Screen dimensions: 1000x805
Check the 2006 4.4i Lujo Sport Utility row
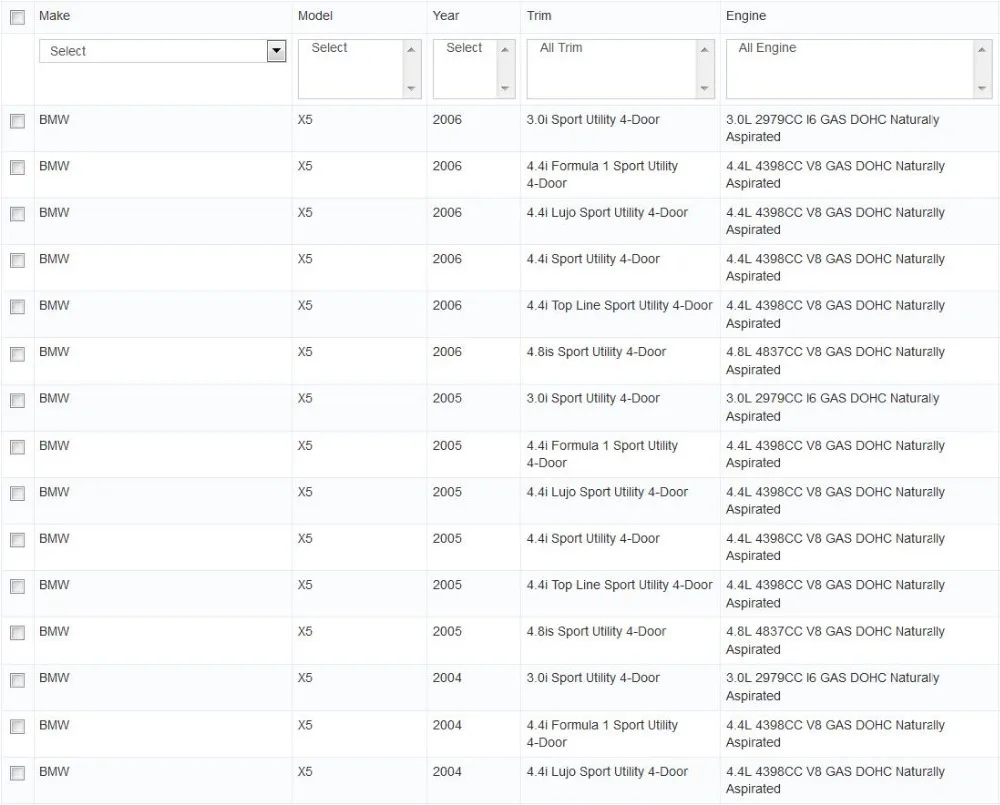pyautogui.click(x=17, y=214)
